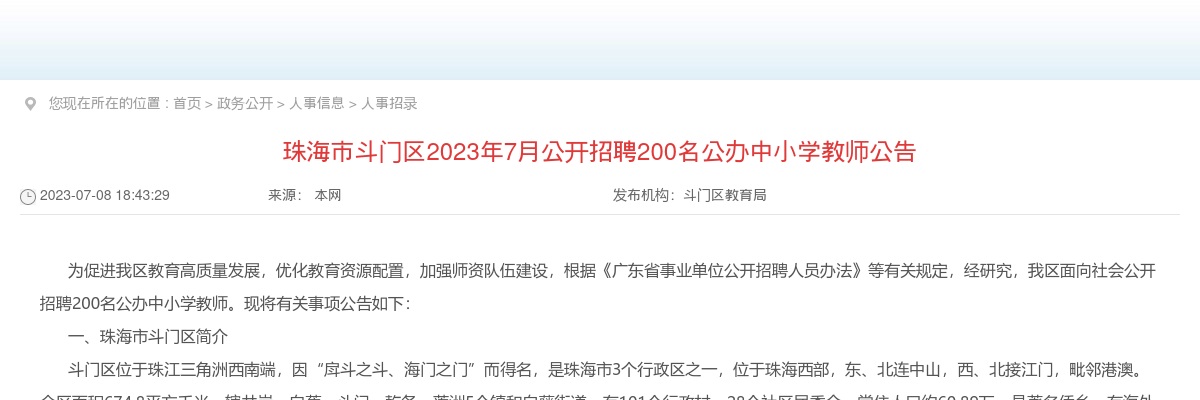Click the section heading 一、珠海市斗门区简介
This screenshot has height=400, width=1200.
[x=148, y=337]
